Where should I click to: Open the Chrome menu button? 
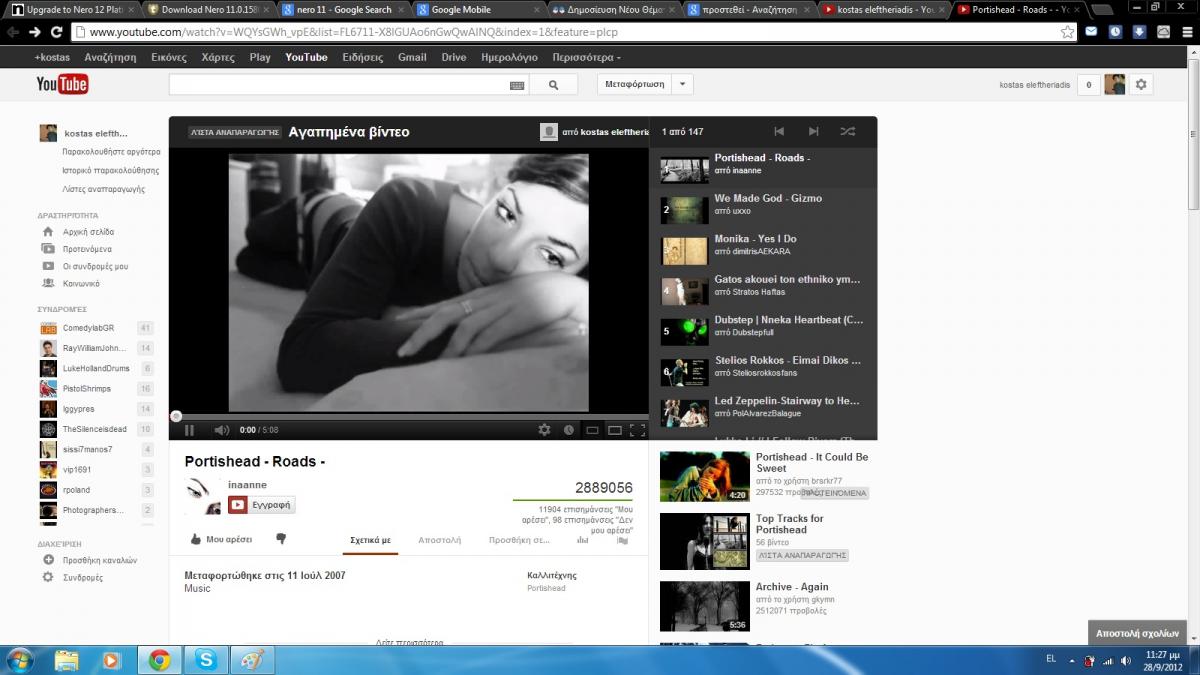1185,32
